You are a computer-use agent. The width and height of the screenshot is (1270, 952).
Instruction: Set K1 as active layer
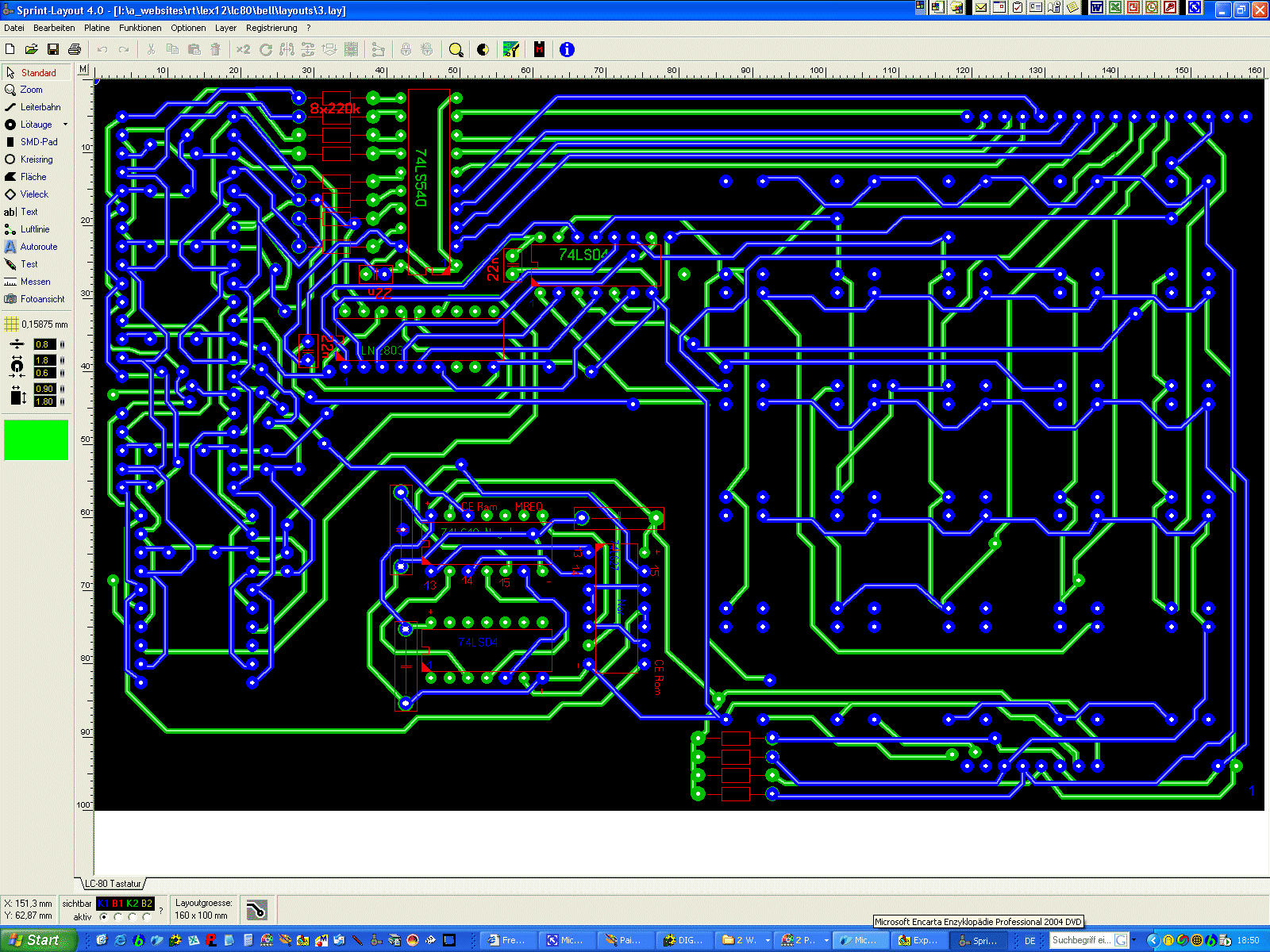pos(103,917)
